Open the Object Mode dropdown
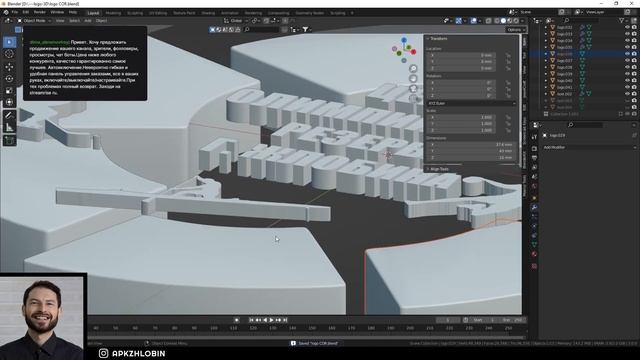The height and width of the screenshot is (360, 640). 34,20
